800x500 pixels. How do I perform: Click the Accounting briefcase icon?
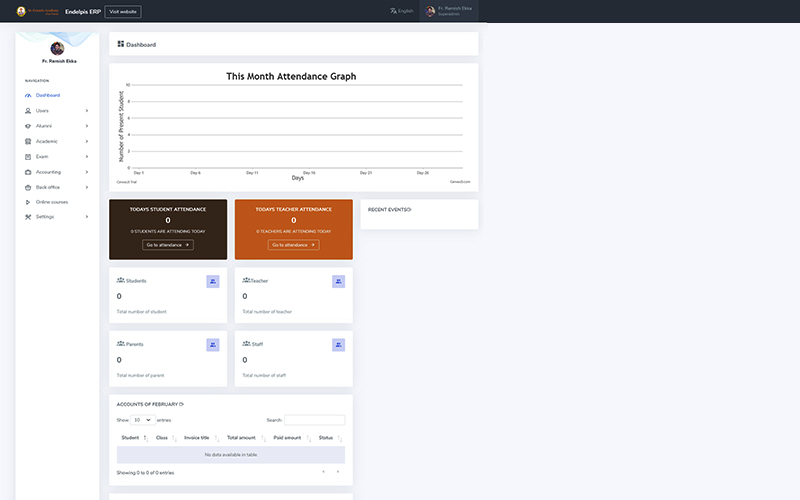(28, 172)
